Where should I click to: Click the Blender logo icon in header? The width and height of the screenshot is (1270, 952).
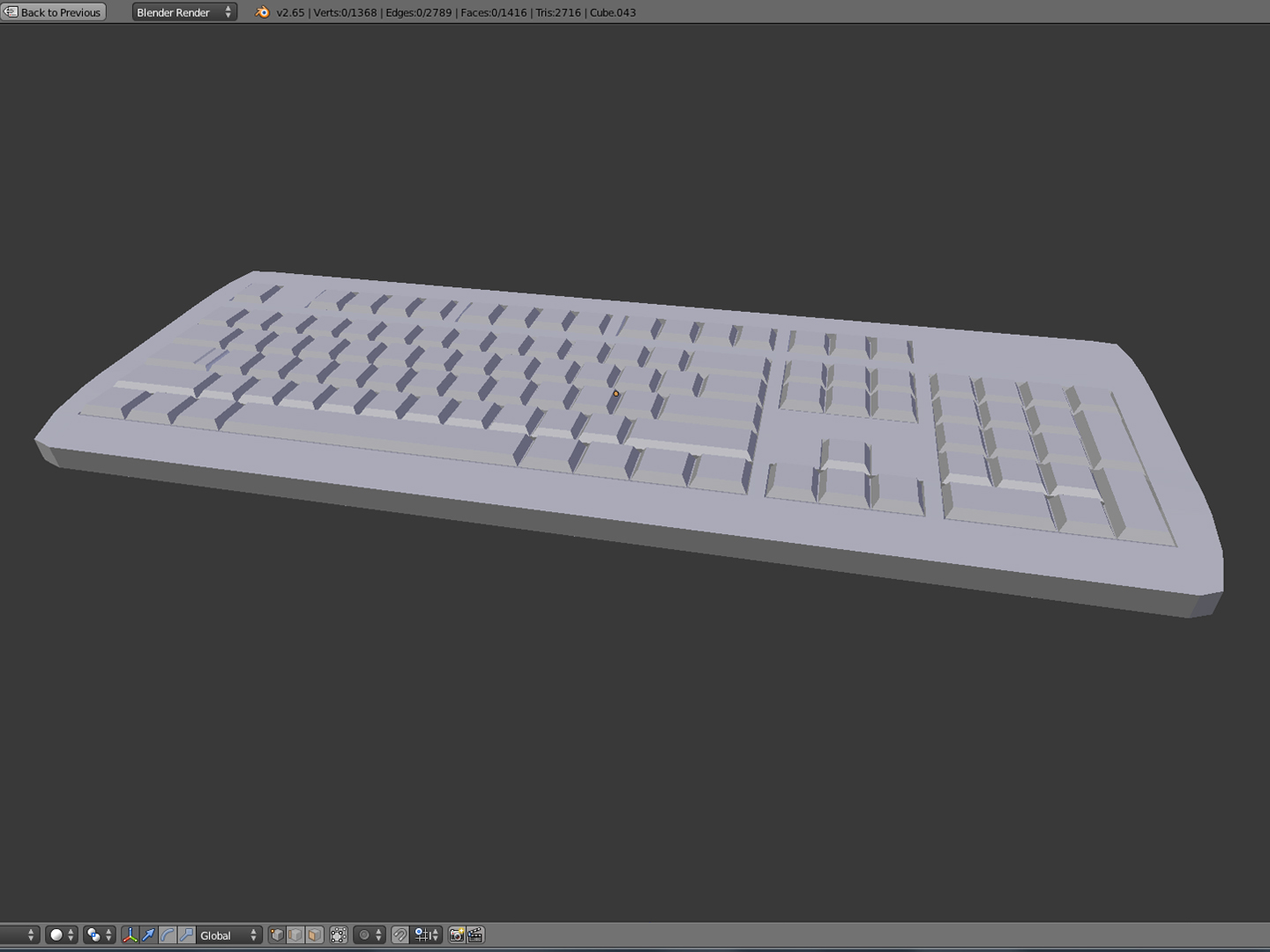click(262, 12)
